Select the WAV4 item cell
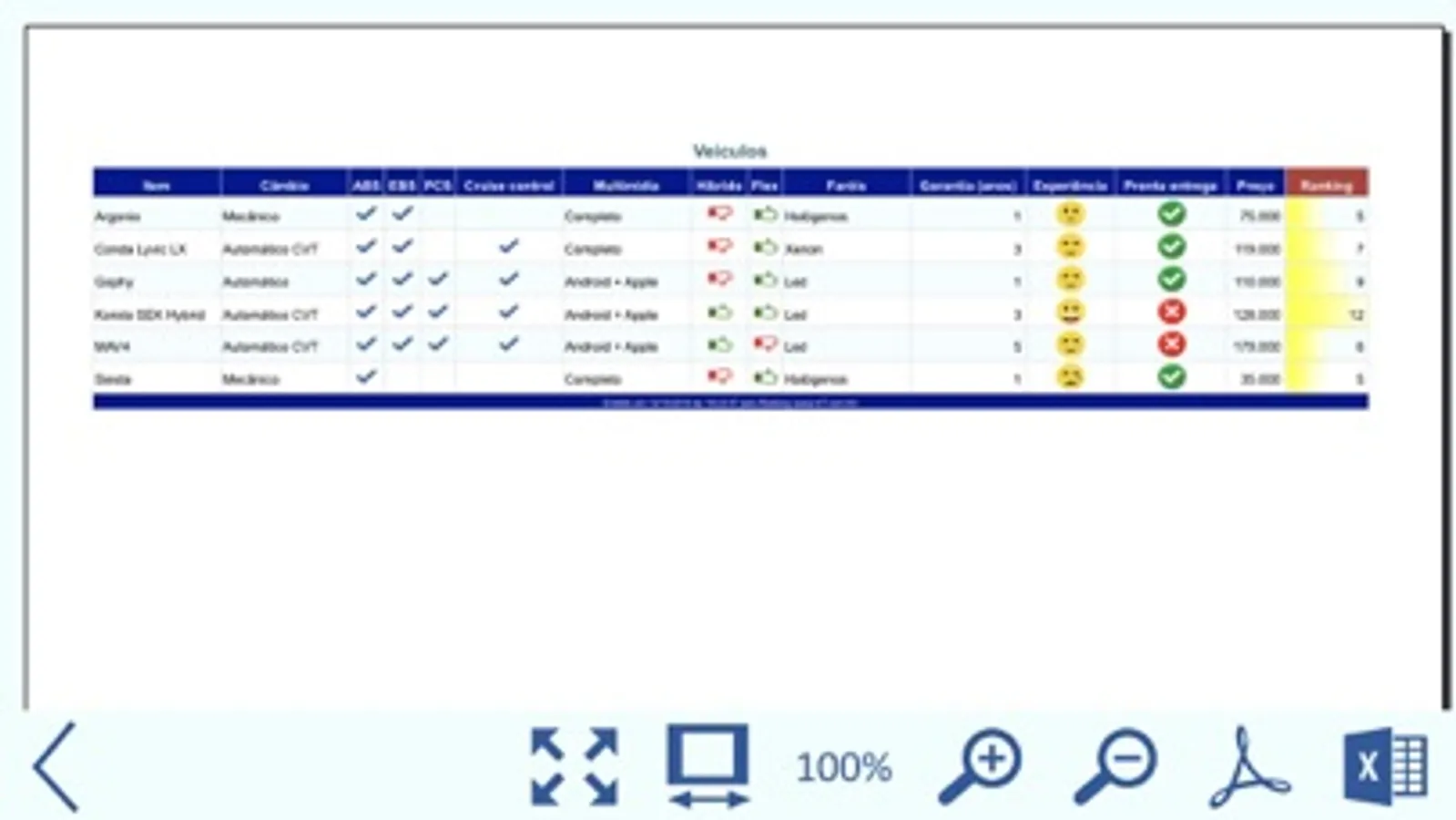The height and width of the screenshot is (820, 1456). point(157,346)
